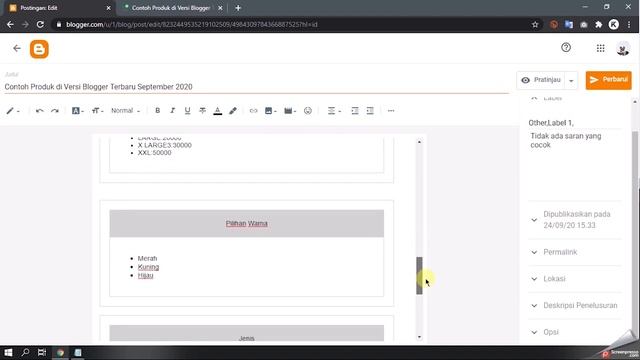Click the XXL:50000 list item
Viewport: 640px width, 360px height.
(154, 153)
